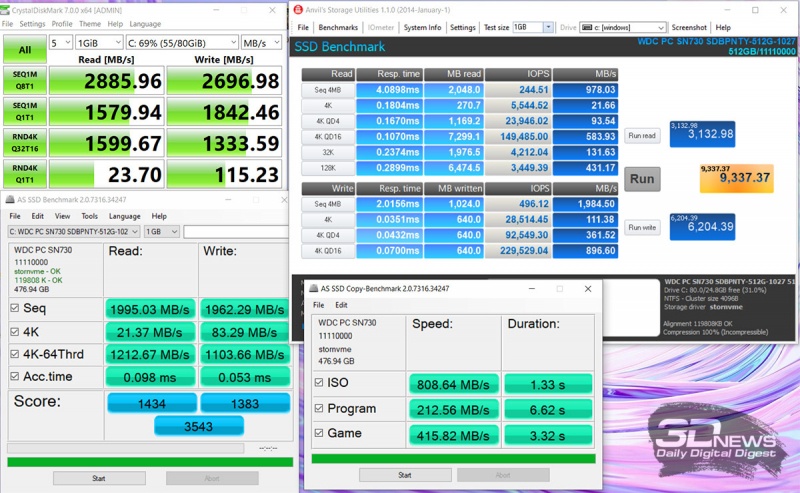Image resolution: width=800 pixels, height=493 pixels.
Task: Open CrystalDiskMark Help menu
Action: pyautogui.click(x=115, y=24)
